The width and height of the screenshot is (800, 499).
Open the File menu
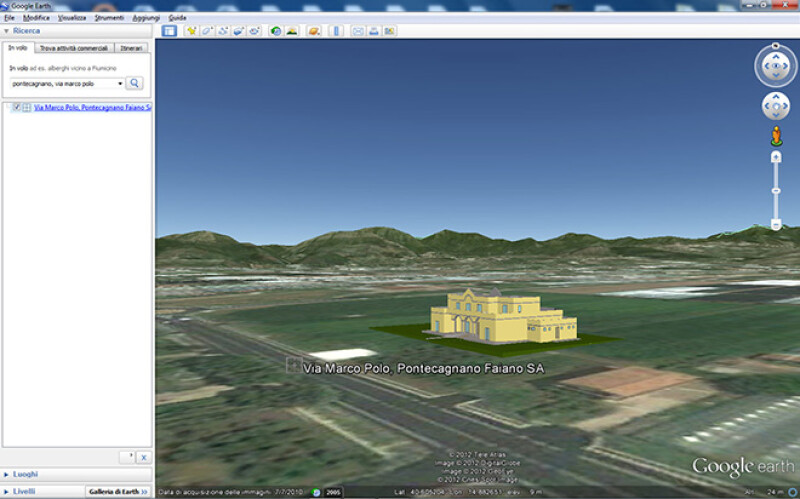9,18
